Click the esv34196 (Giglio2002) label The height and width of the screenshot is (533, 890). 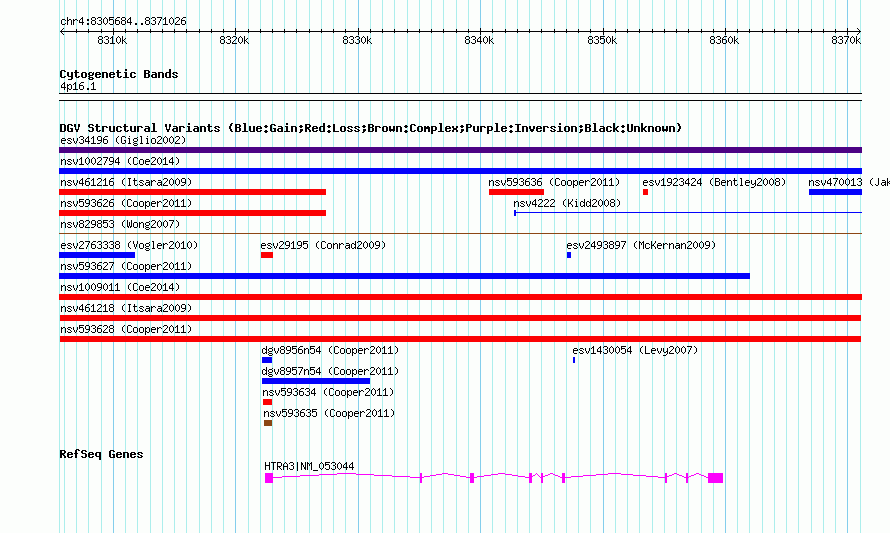click(123, 140)
